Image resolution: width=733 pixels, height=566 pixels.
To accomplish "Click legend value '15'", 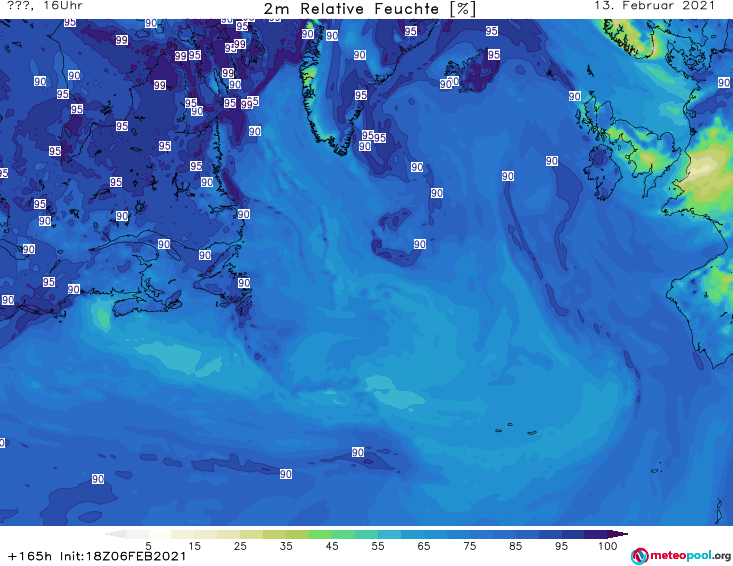I will click(x=194, y=546).
